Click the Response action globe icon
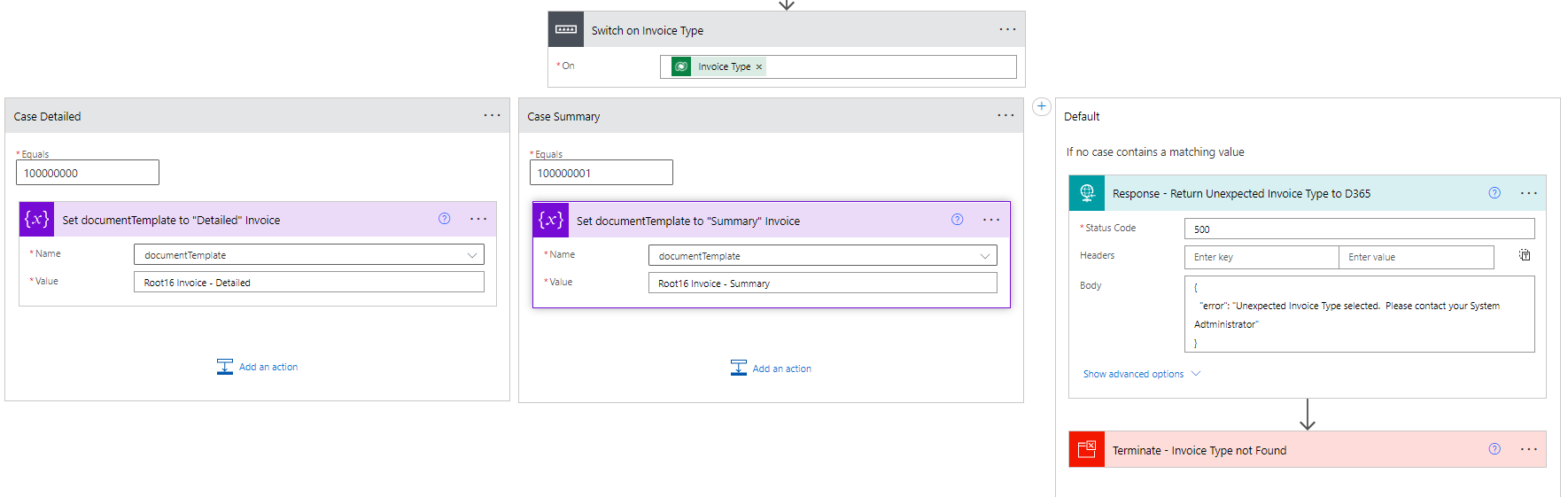The image size is (1568, 497). pyautogui.click(x=1087, y=193)
